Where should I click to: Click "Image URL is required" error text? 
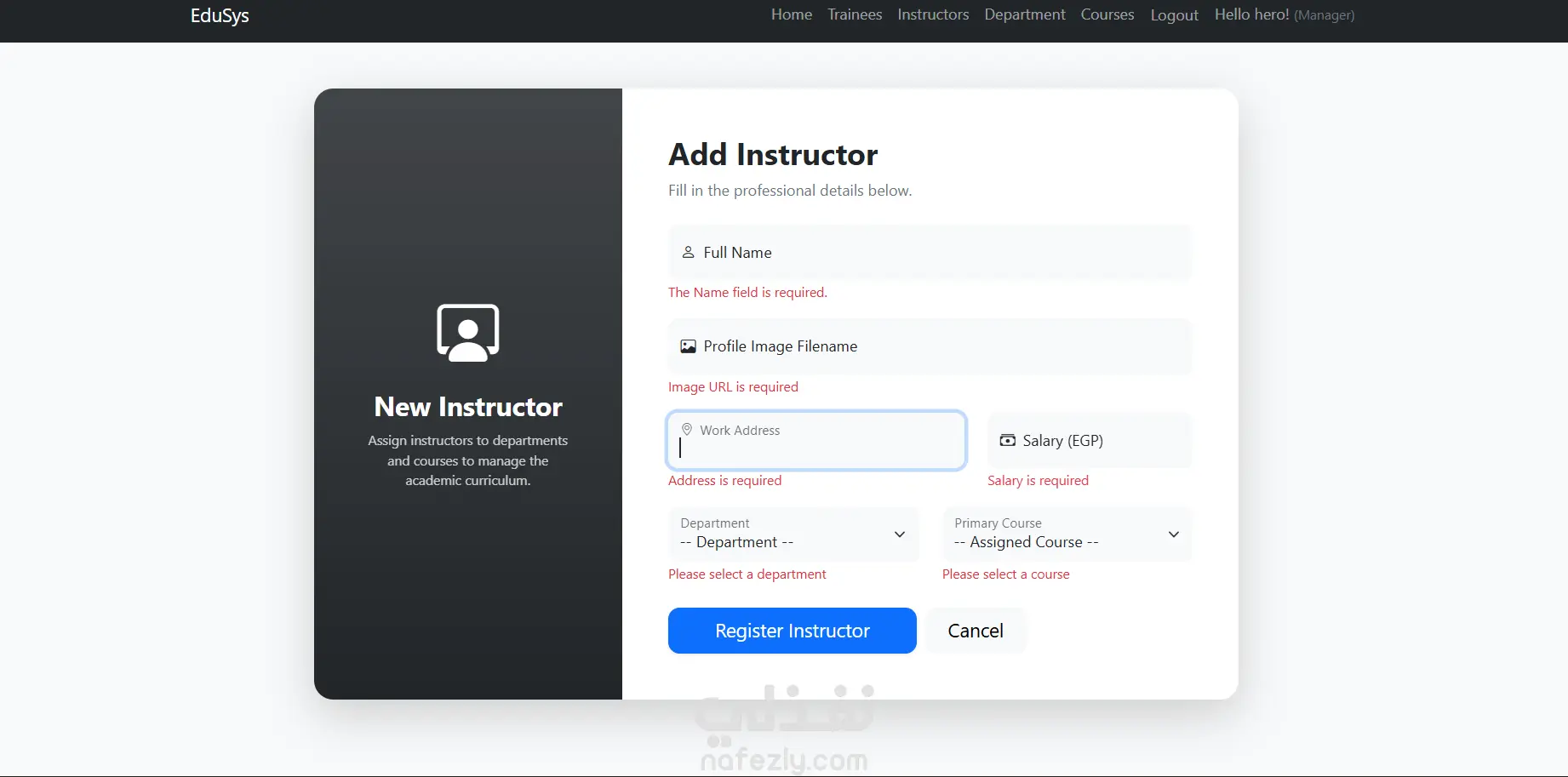(x=733, y=387)
